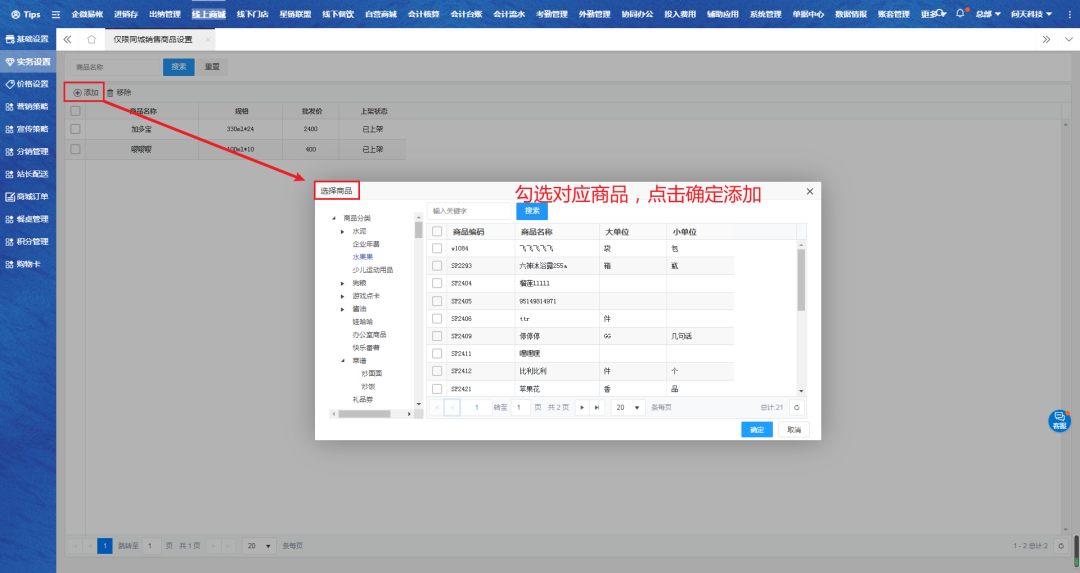Open the 线上商城 top menu
The width and height of the screenshot is (1080, 573).
point(208,14)
